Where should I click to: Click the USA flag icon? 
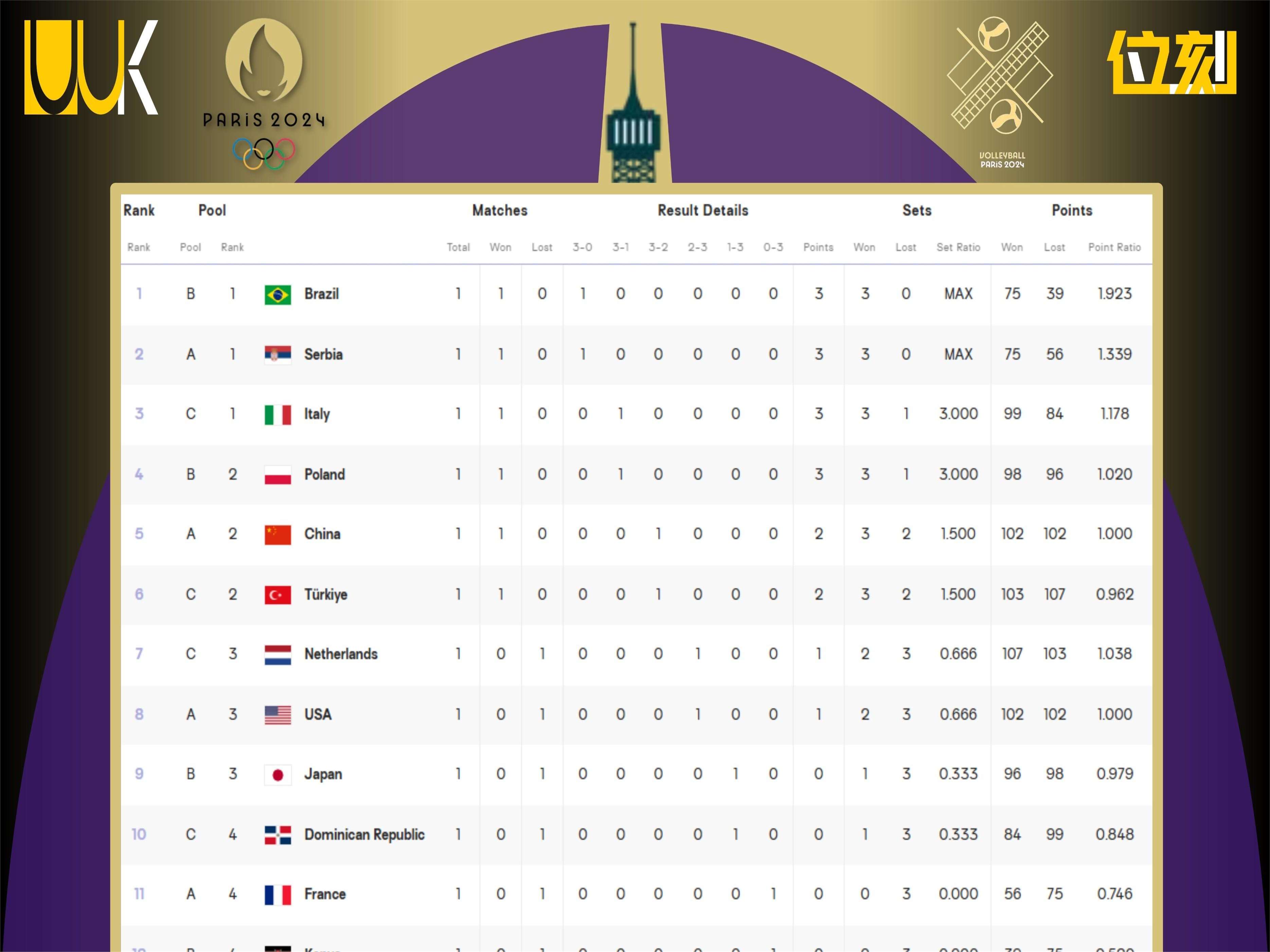click(277, 714)
